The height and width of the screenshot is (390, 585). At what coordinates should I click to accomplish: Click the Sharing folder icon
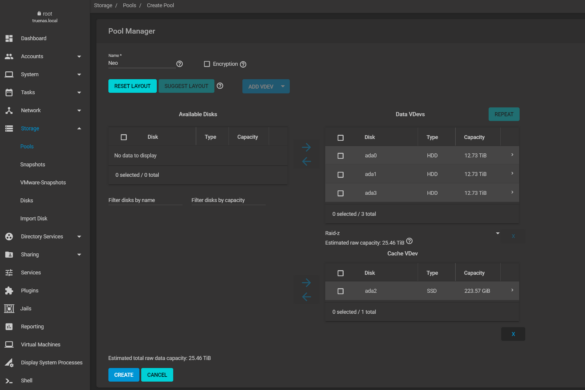pyautogui.click(x=9, y=255)
